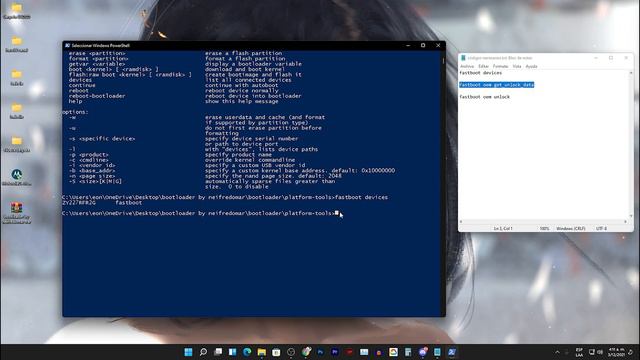Click 'fastboot oem unlock' line in Notepad

coord(484,97)
